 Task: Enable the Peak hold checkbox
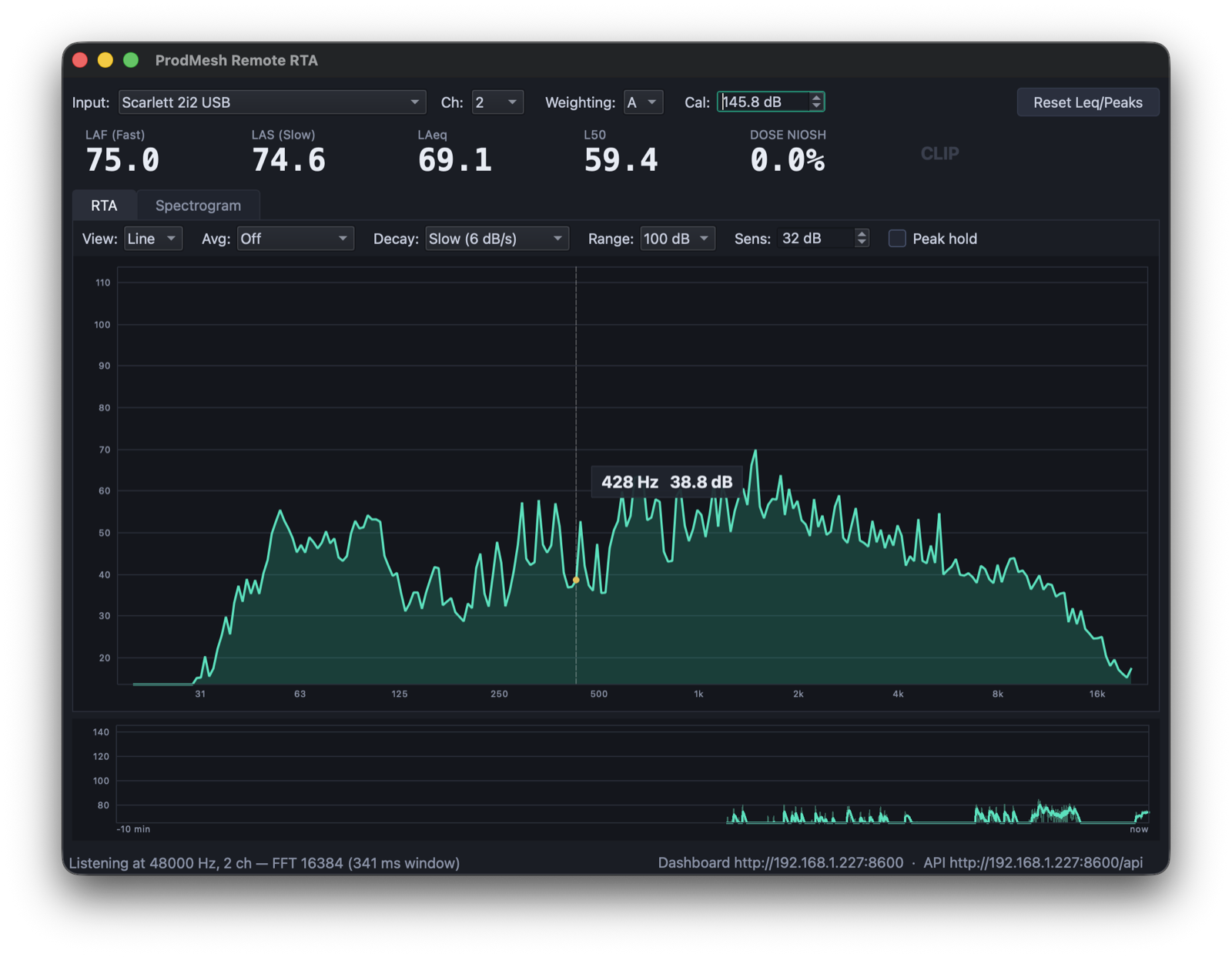pyautogui.click(x=897, y=239)
